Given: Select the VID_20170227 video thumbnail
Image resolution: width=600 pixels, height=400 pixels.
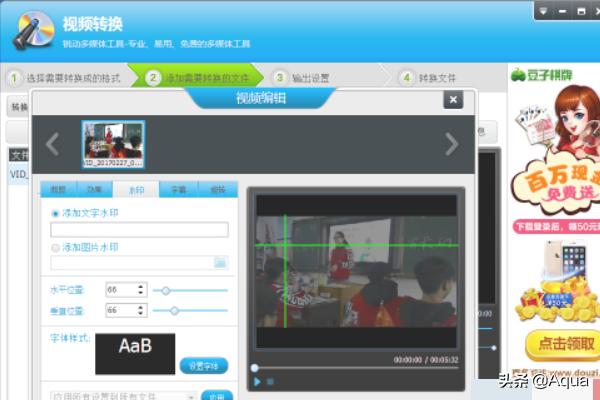Looking at the screenshot, I should [113, 144].
